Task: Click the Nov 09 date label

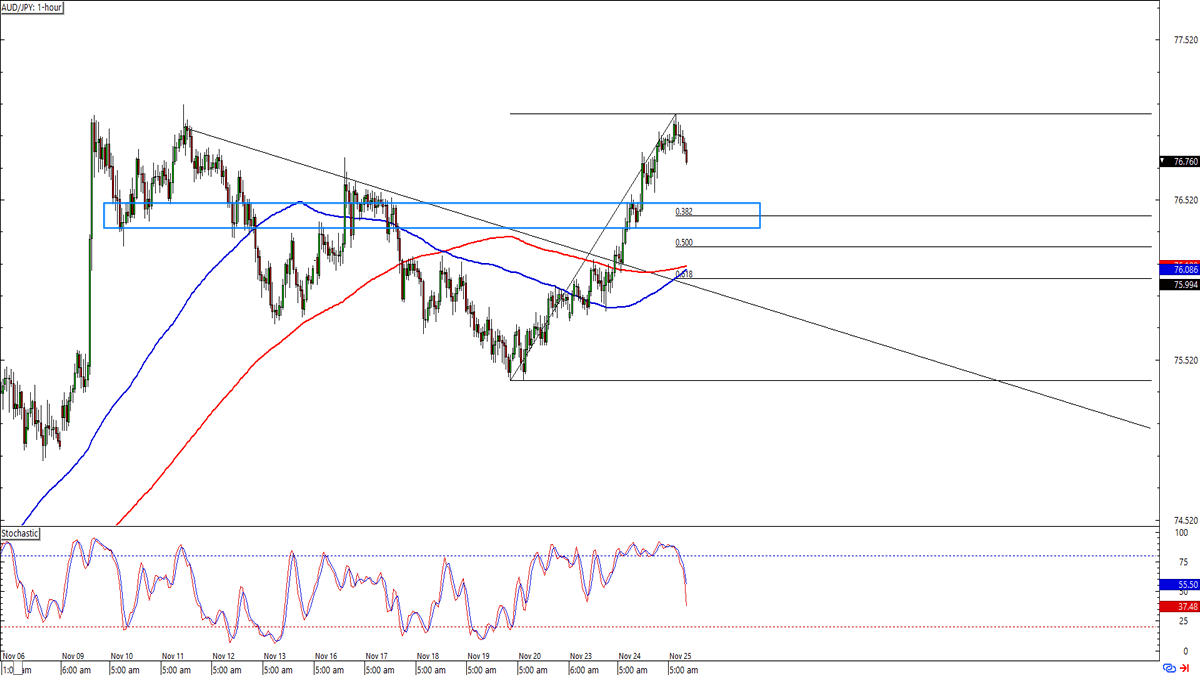Action: coord(74,658)
